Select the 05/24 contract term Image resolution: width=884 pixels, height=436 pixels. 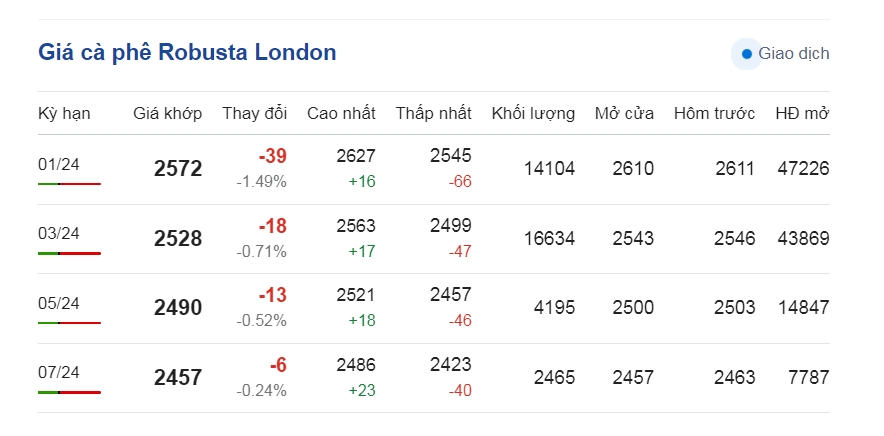(59, 303)
